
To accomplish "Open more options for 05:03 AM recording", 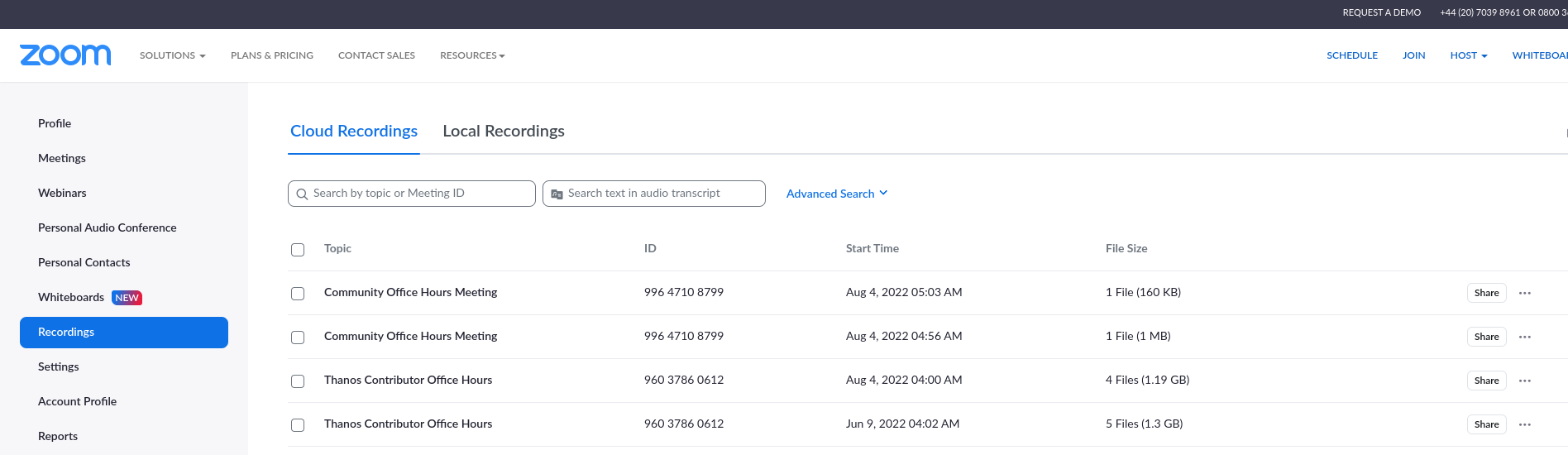I will pyautogui.click(x=1524, y=293).
